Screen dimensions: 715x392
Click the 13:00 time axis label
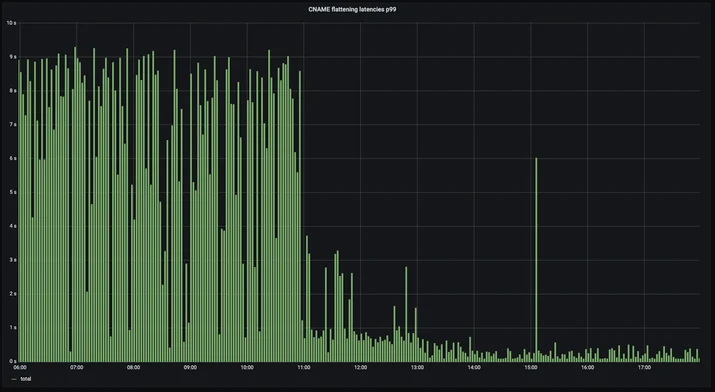click(x=417, y=367)
